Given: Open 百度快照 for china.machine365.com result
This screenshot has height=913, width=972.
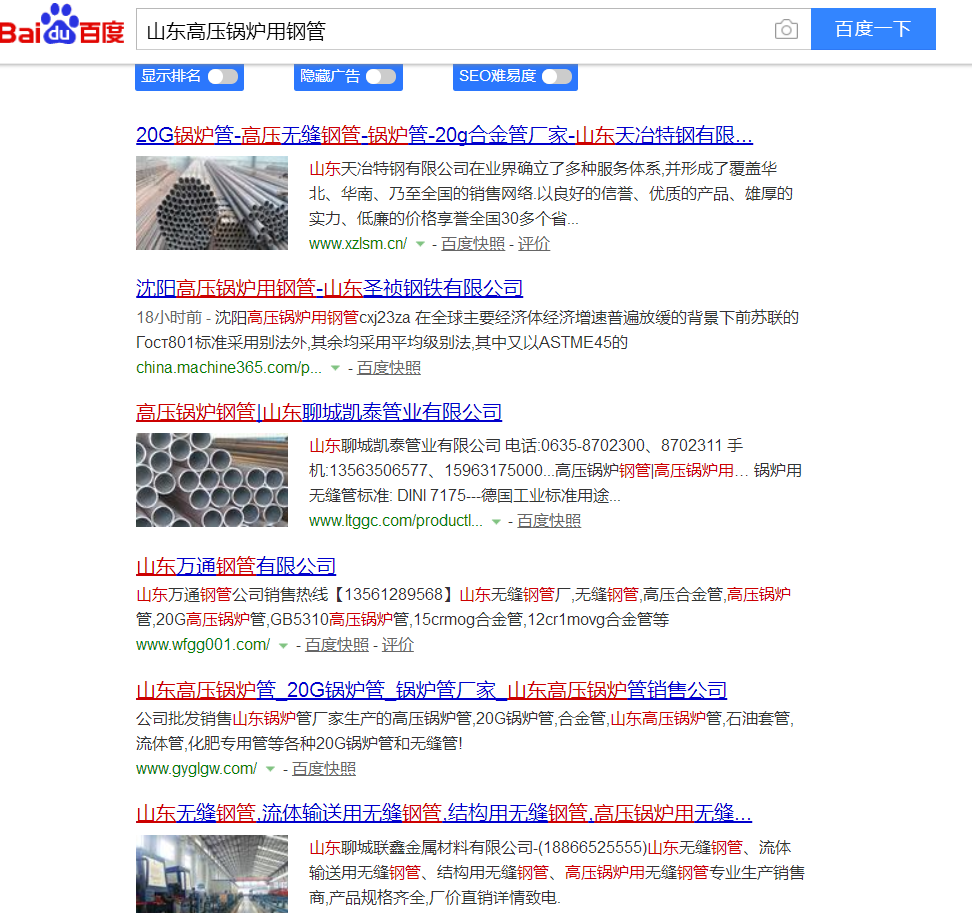Looking at the screenshot, I should point(389,368).
